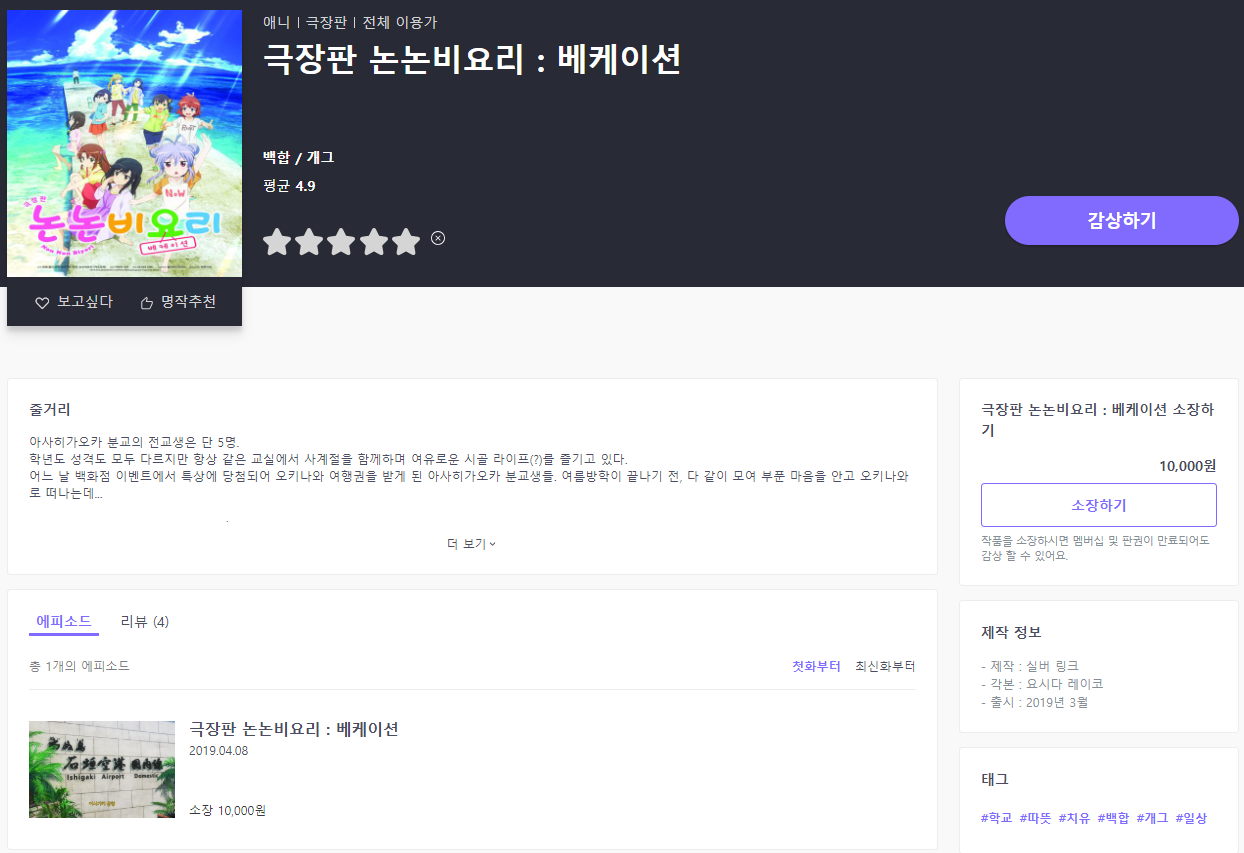Click the fifth rating star

[405, 242]
